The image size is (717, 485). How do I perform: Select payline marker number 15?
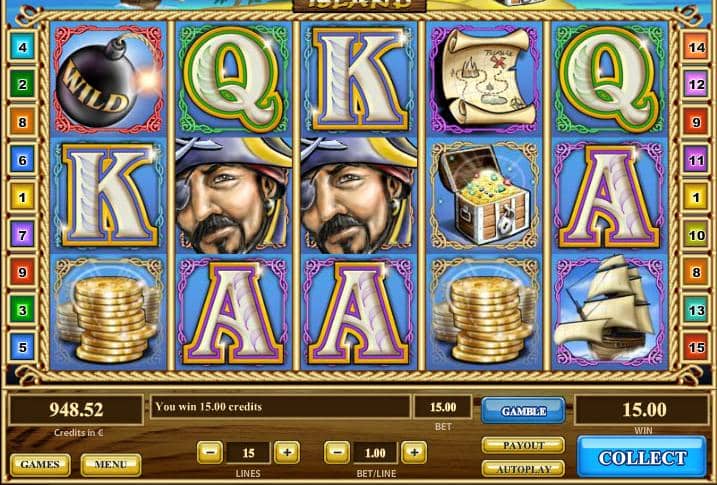696,347
